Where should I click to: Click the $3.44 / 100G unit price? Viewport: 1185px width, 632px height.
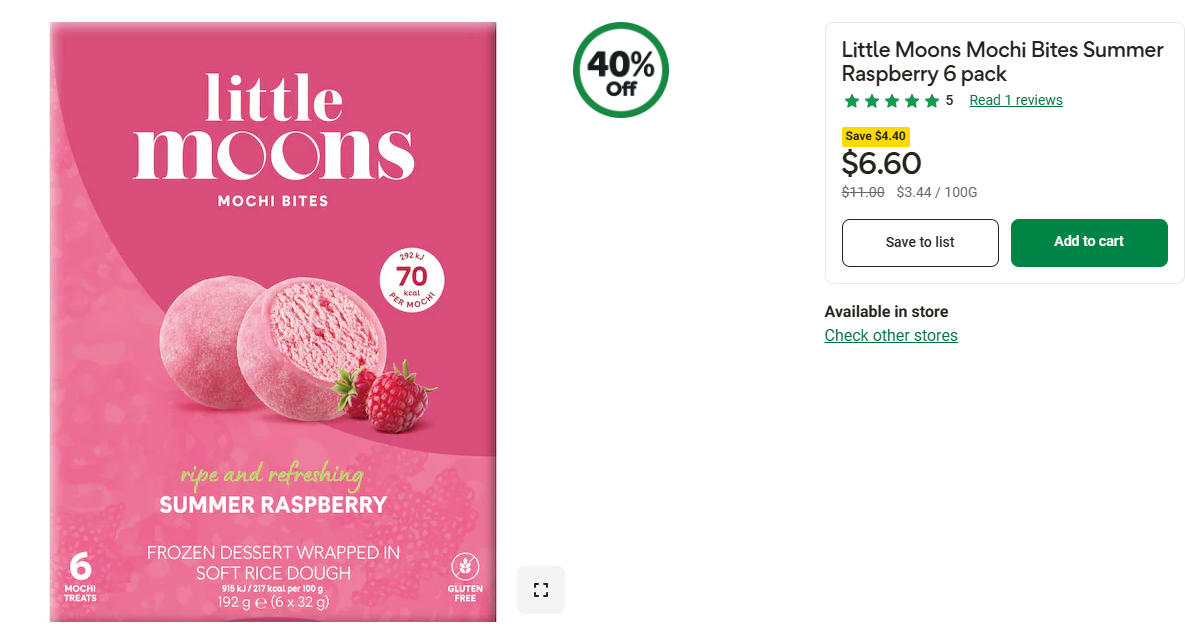(x=936, y=192)
